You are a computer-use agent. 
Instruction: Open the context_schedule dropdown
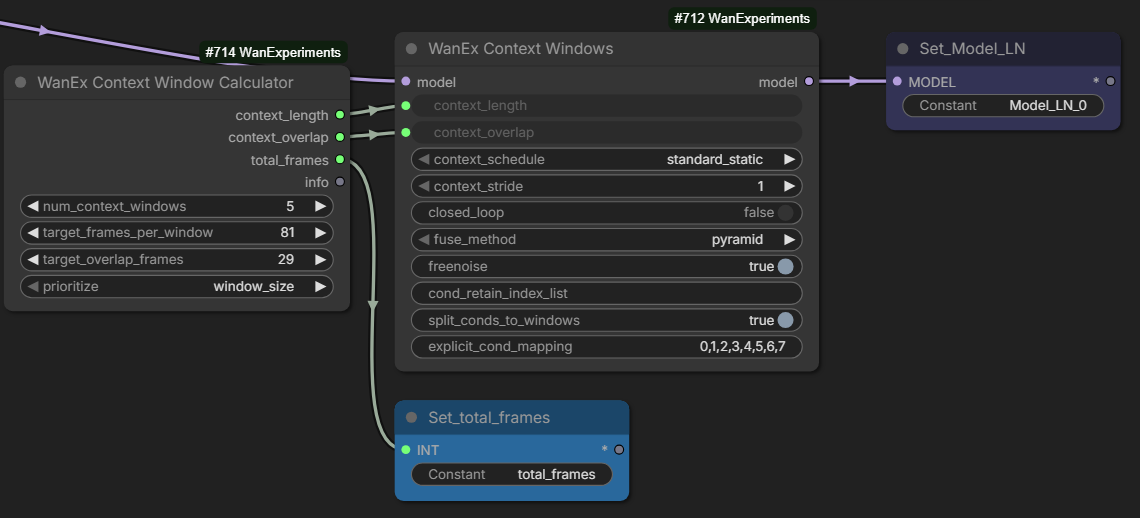coord(606,160)
